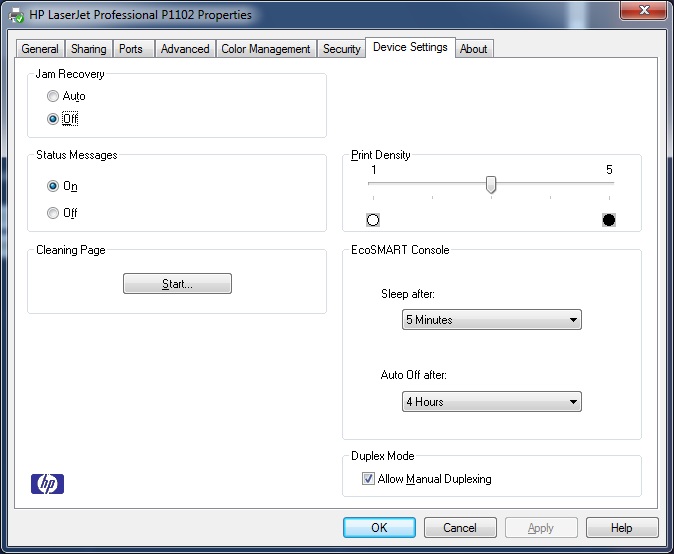Go to the Color Management tab
674x554 pixels.
pyautogui.click(x=266, y=49)
